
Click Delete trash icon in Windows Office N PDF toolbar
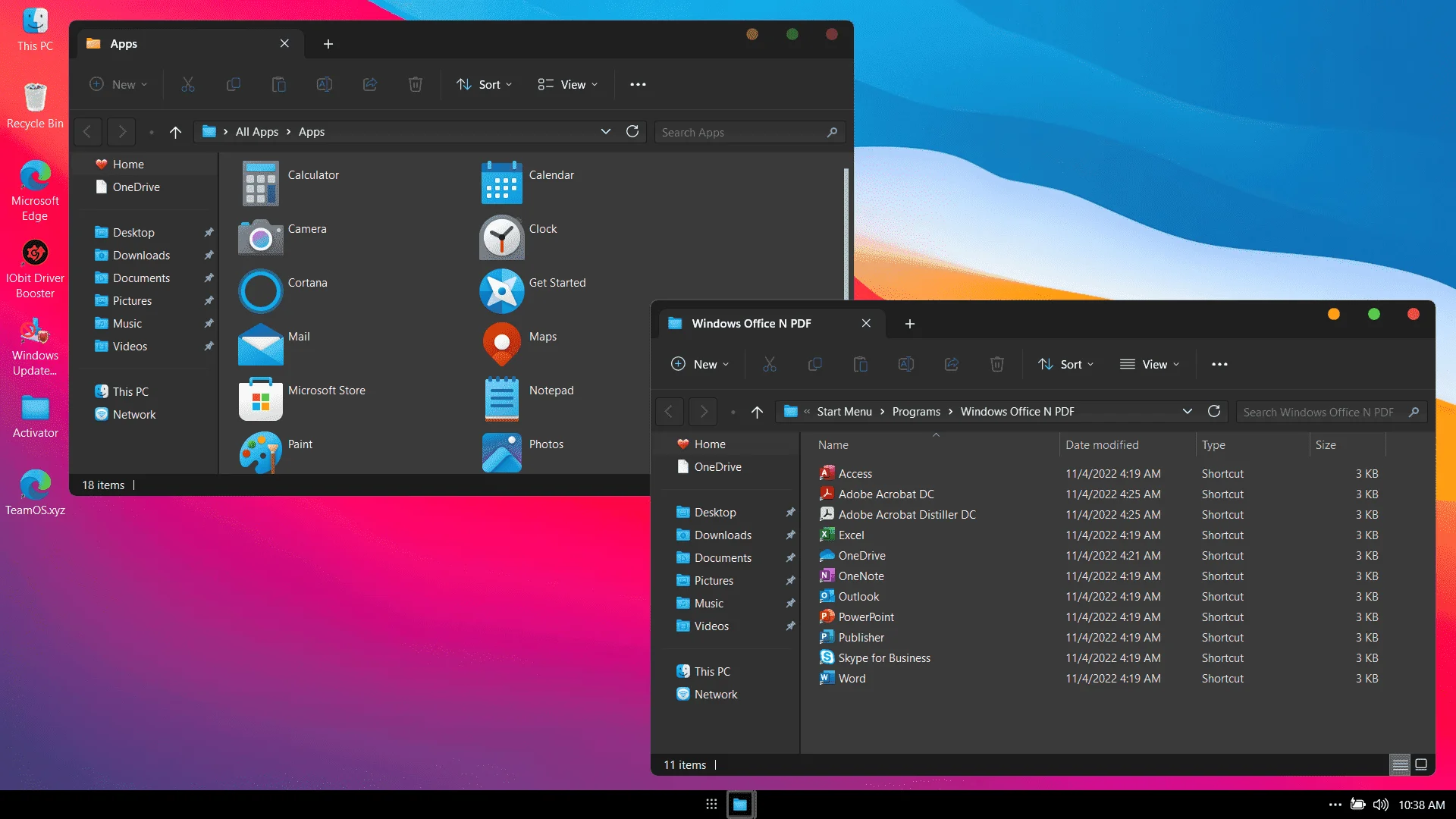click(997, 365)
